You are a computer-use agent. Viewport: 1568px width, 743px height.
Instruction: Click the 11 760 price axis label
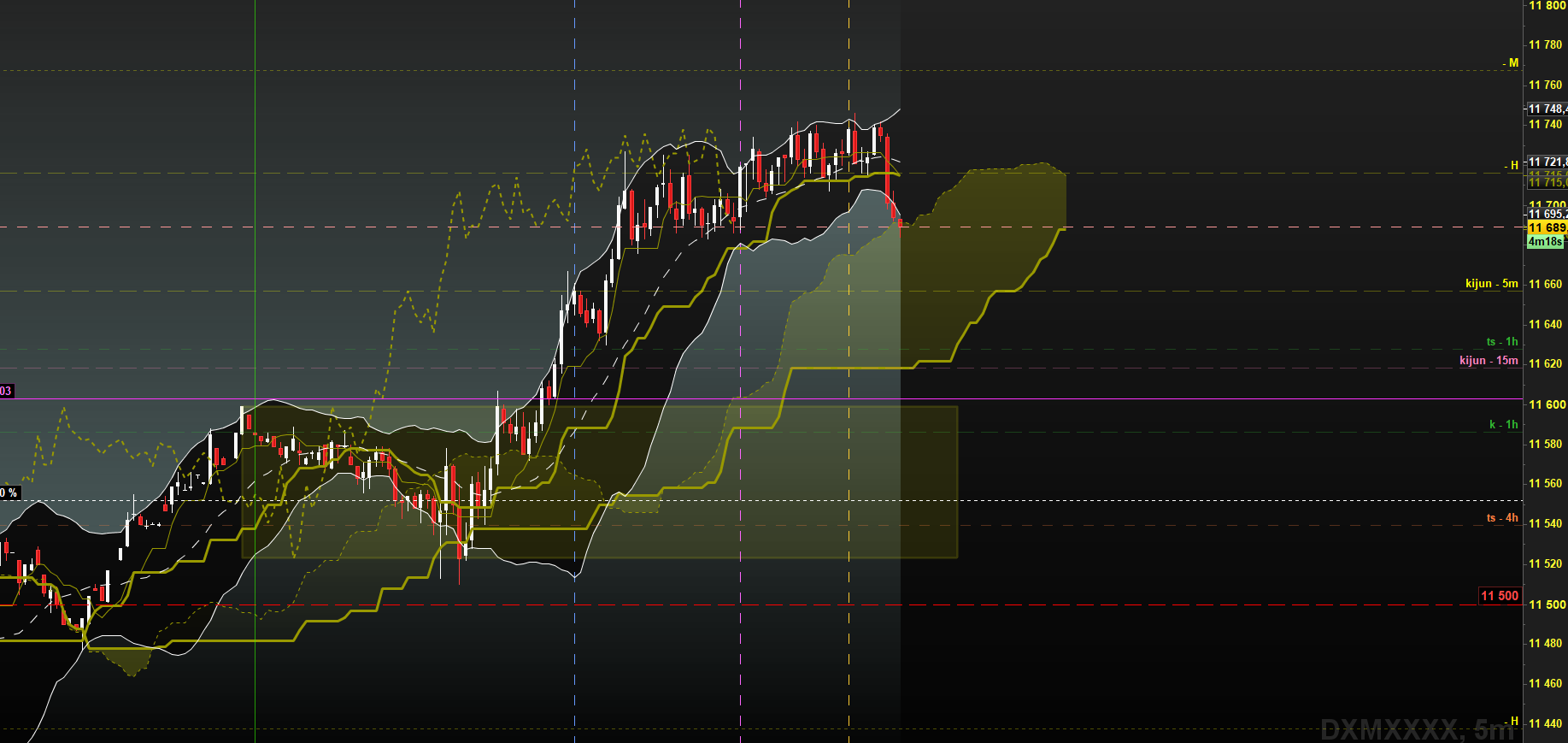click(1546, 86)
